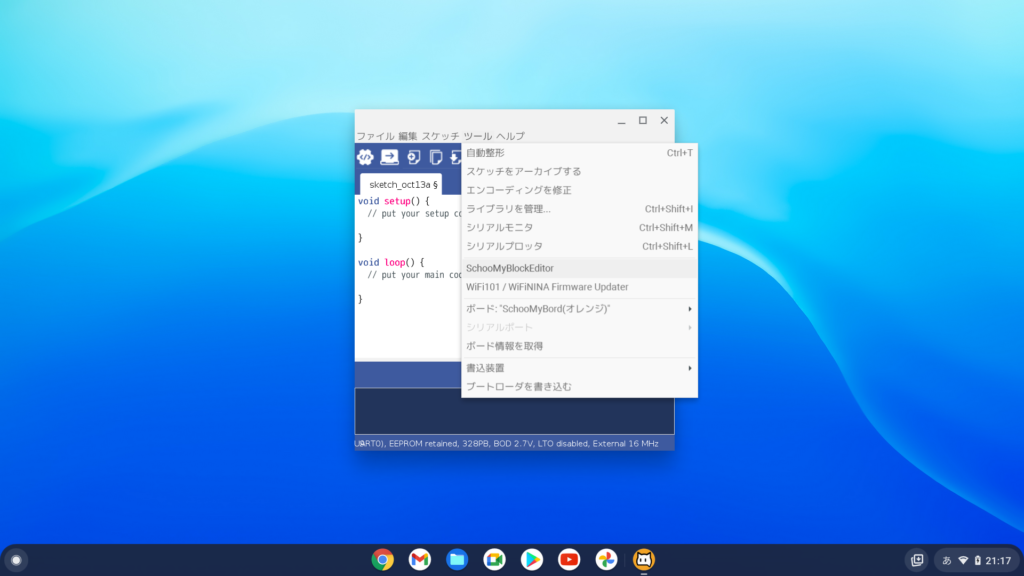The height and width of the screenshot is (576, 1024).
Task: Click the Wi-Fi status icon
Action: pyautogui.click(x=963, y=560)
